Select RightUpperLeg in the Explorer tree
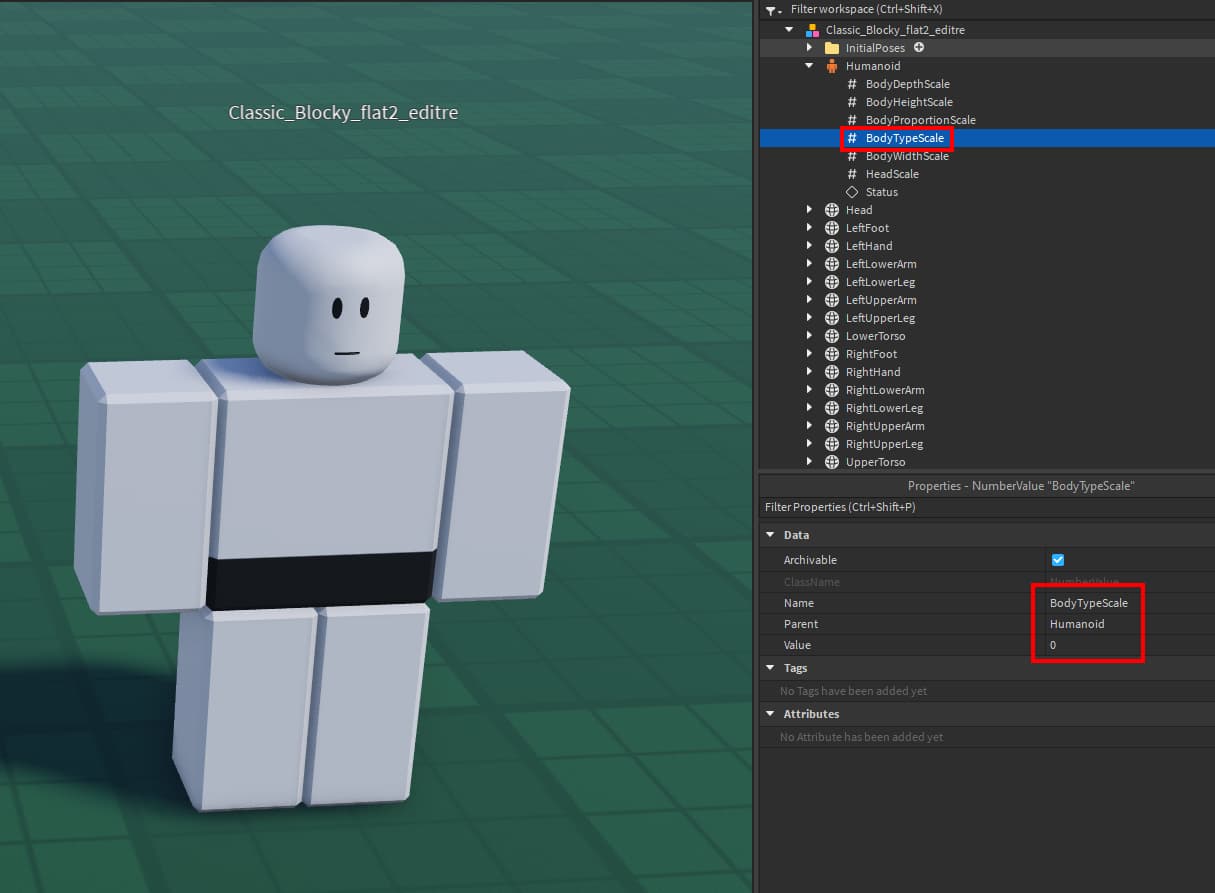The width and height of the screenshot is (1215, 893). click(884, 443)
